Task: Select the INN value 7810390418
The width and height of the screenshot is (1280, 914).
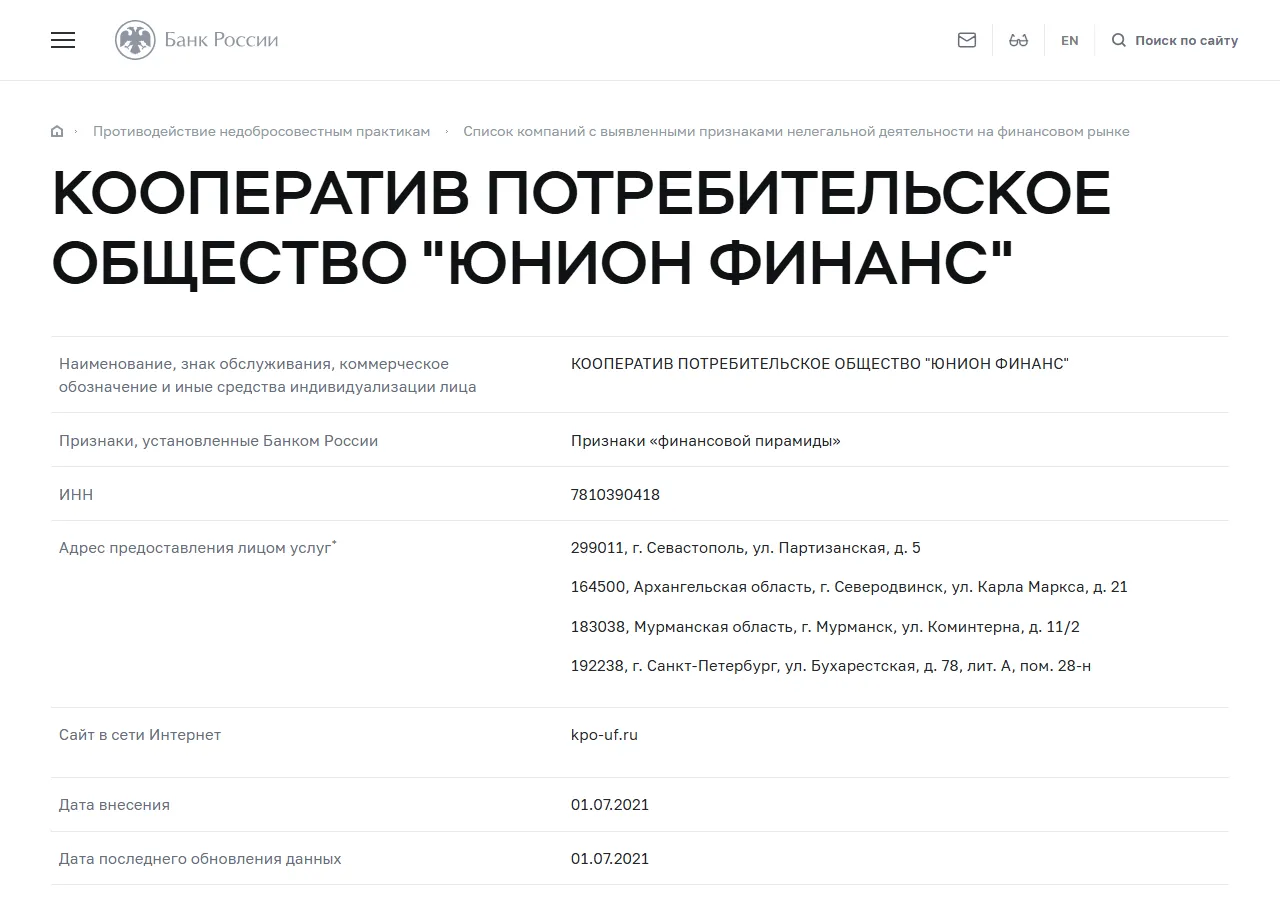Action: [615, 495]
